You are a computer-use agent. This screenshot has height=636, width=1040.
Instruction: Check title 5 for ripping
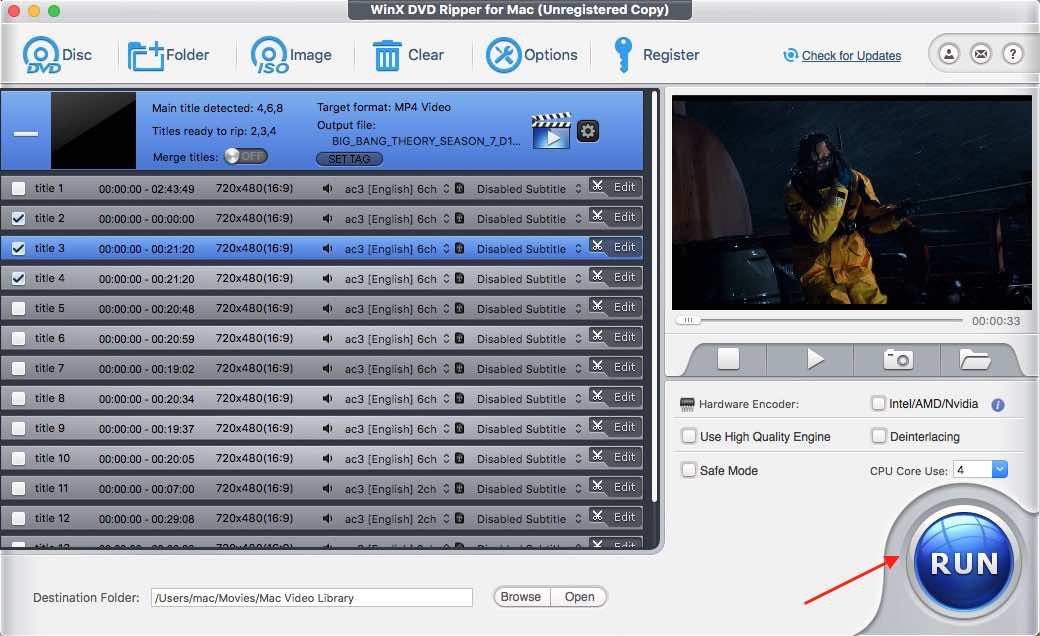17,307
